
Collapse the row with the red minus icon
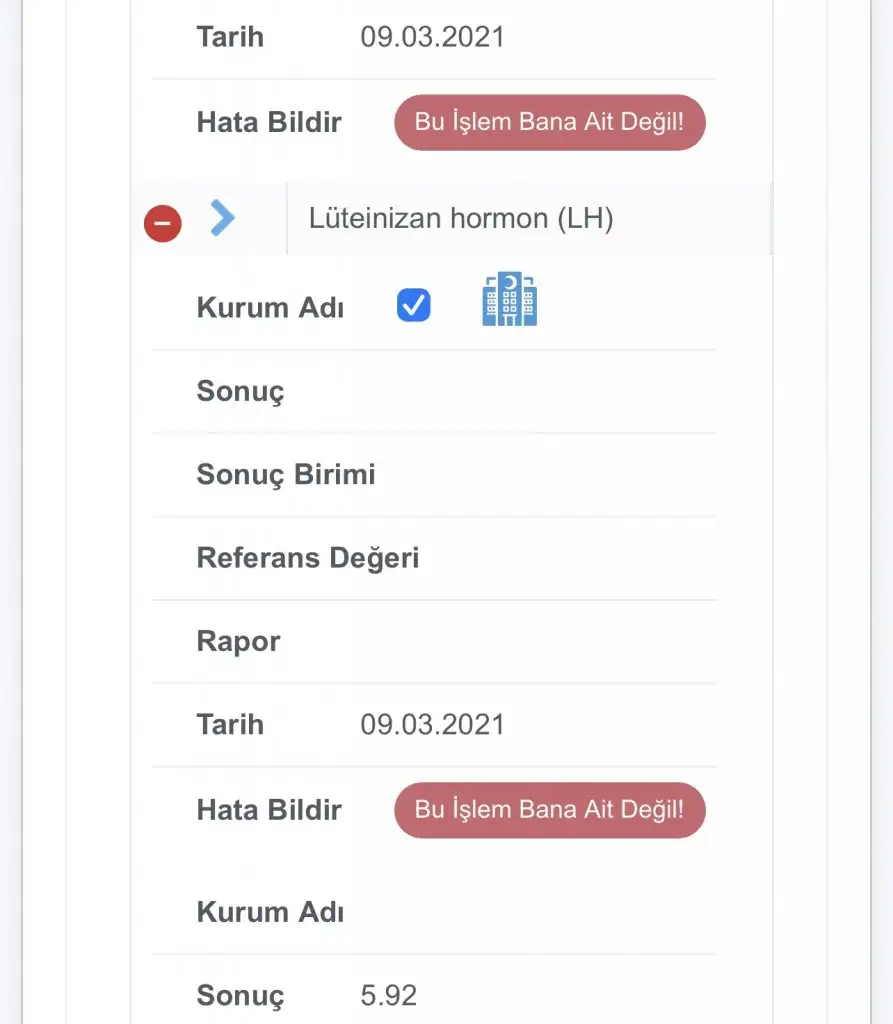(163, 223)
